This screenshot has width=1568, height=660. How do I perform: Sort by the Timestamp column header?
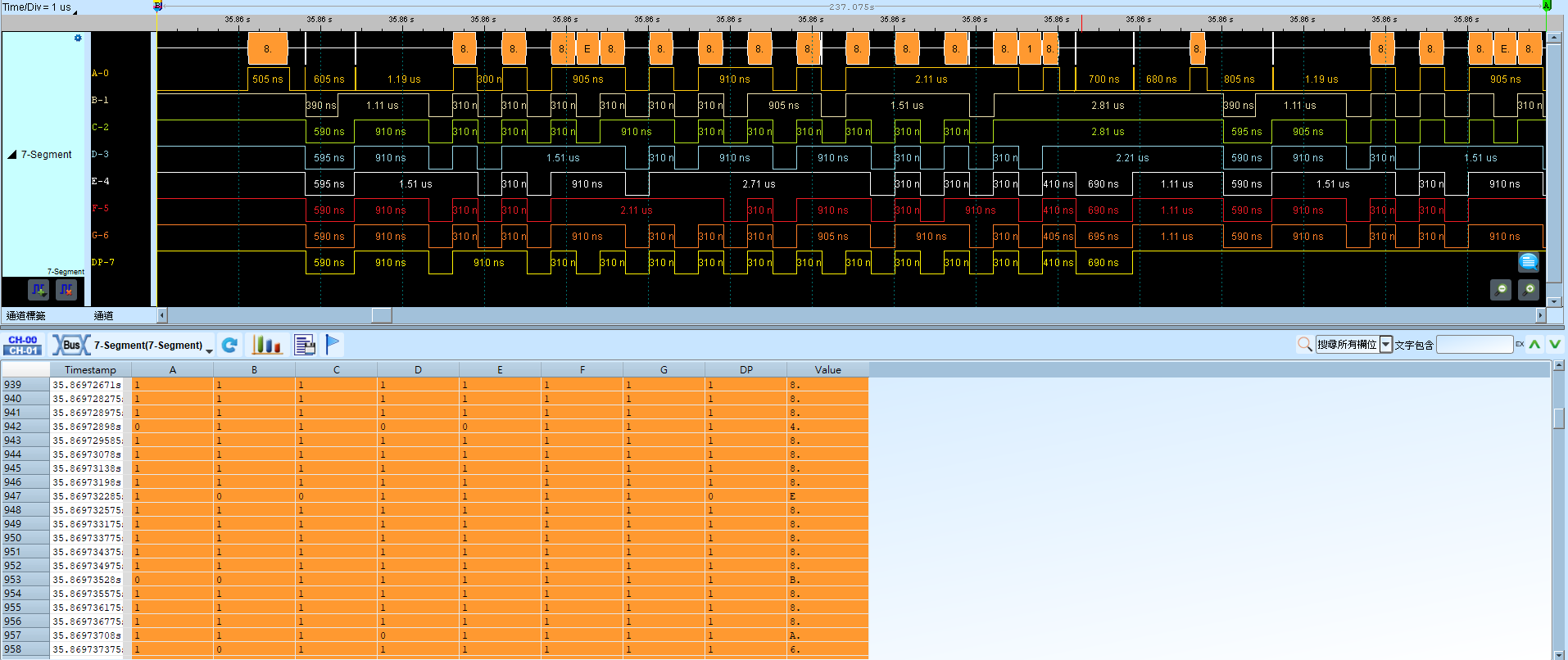90,369
